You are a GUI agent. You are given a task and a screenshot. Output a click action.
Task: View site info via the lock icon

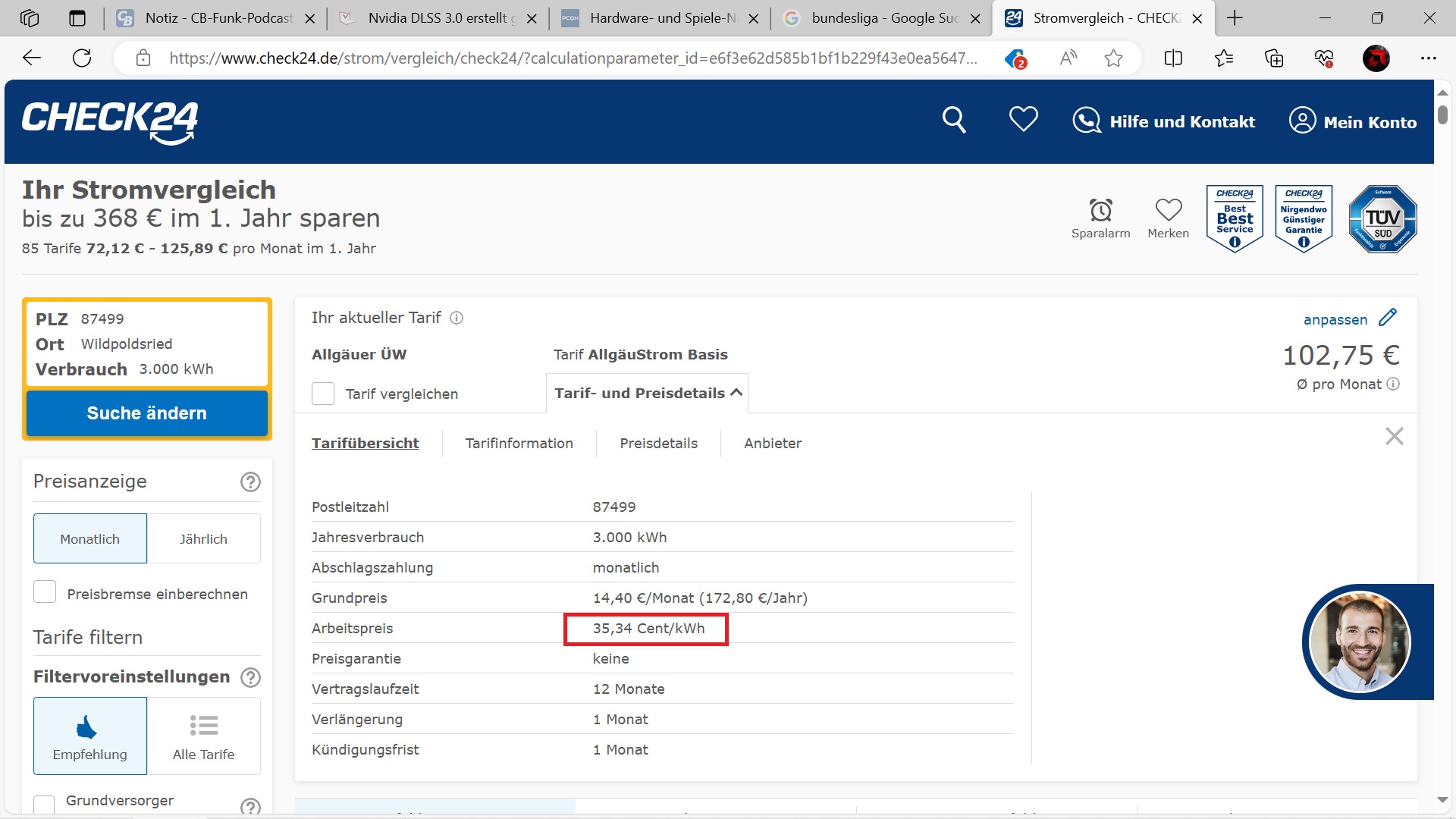(x=143, y=58)
